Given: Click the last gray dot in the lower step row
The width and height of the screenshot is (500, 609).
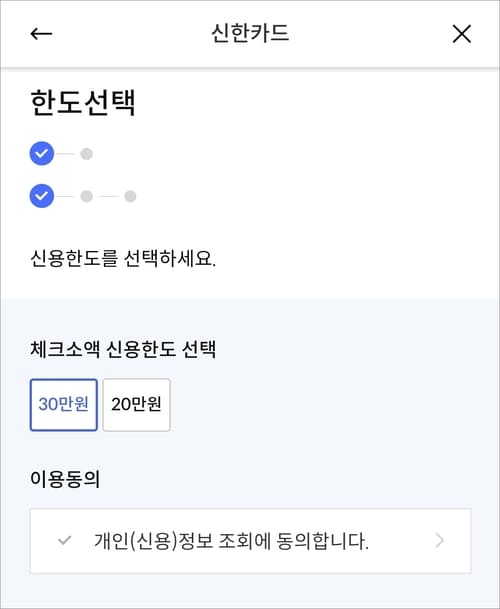Looking at the screenshot, I should (130, 196).
